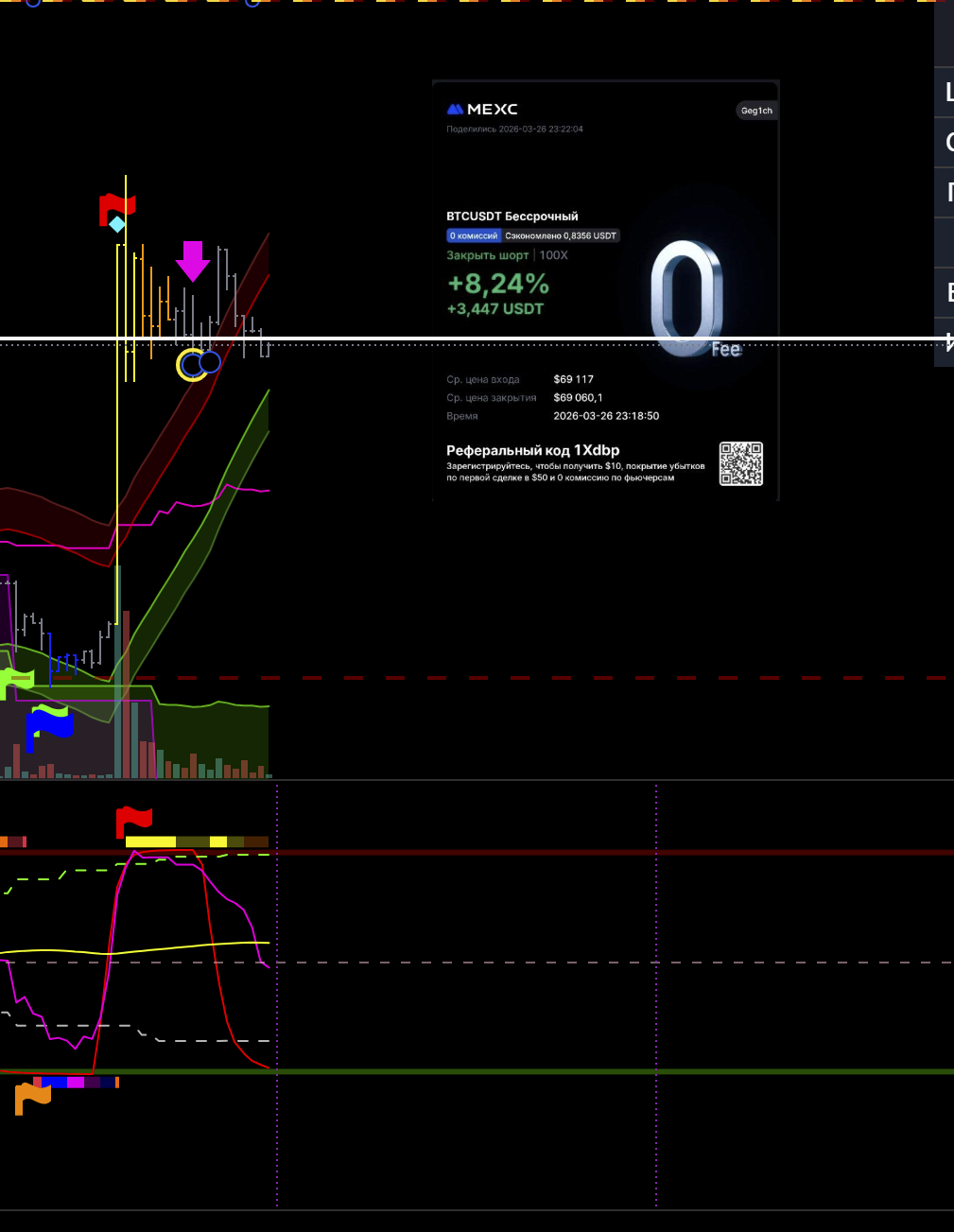Click the red flag in the oscillator pane

pos(133,820)
